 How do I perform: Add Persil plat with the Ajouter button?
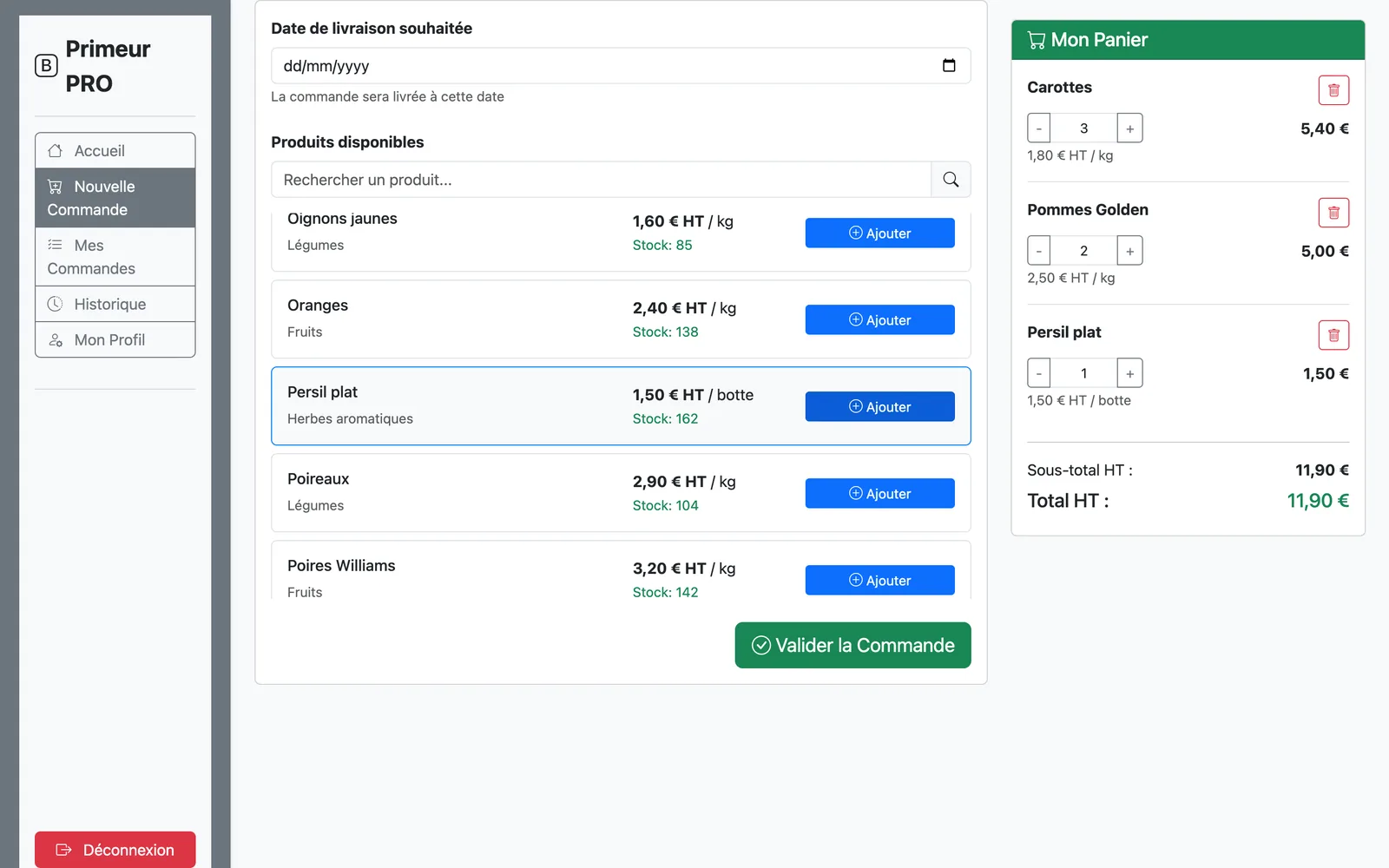coord(879,406)
